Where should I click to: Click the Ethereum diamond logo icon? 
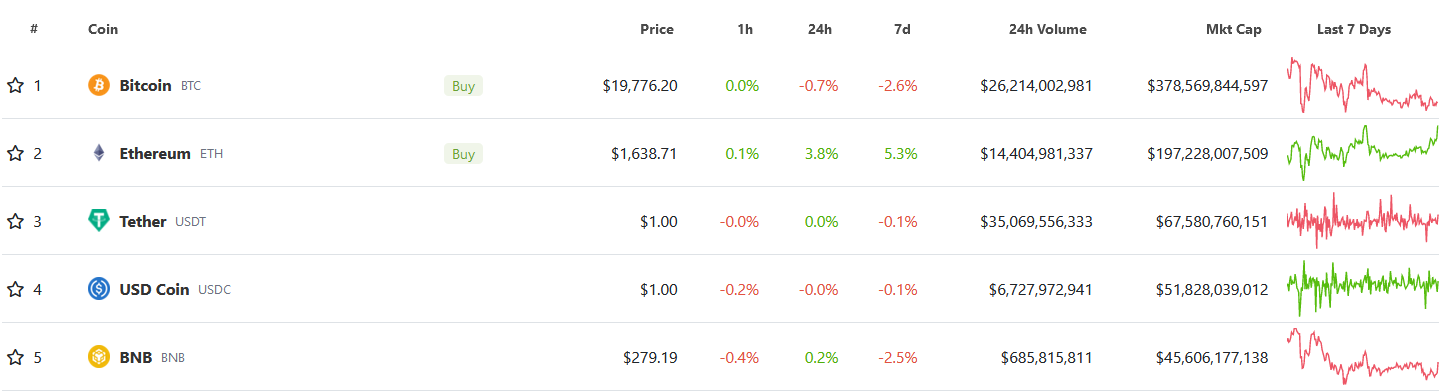pos(98,153)
